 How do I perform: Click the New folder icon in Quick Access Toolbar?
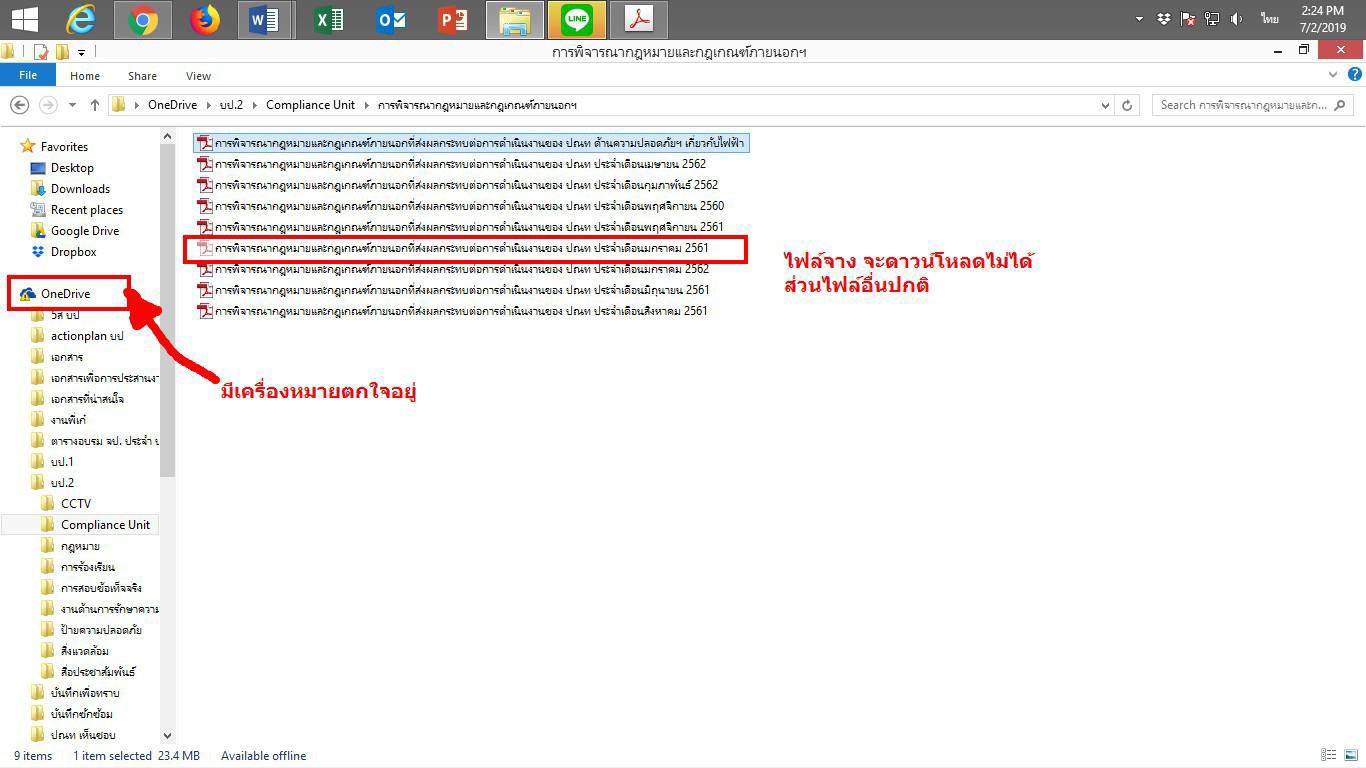pyautogui.click(x=62, y=52)
